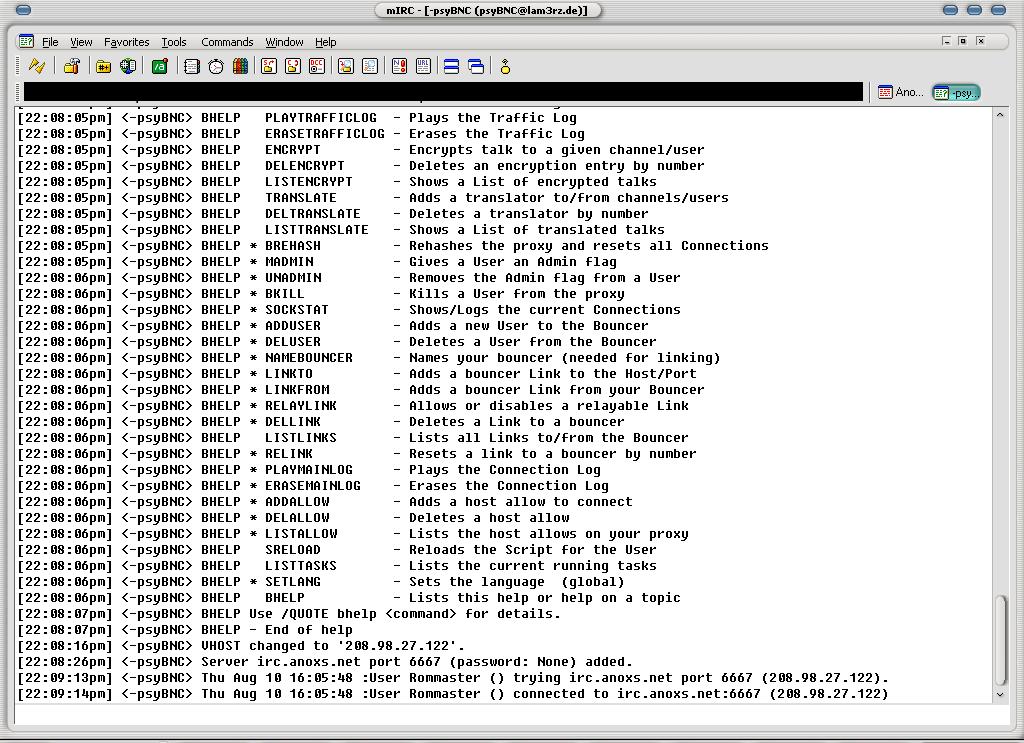Click the DCC Chat icon

point(293,66)
